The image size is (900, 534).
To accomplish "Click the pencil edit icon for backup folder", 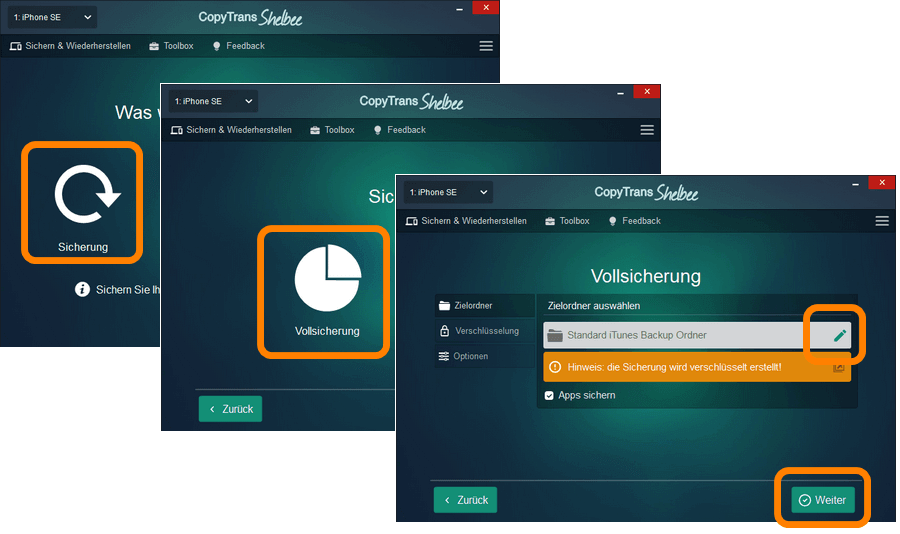I will point(840,335).
